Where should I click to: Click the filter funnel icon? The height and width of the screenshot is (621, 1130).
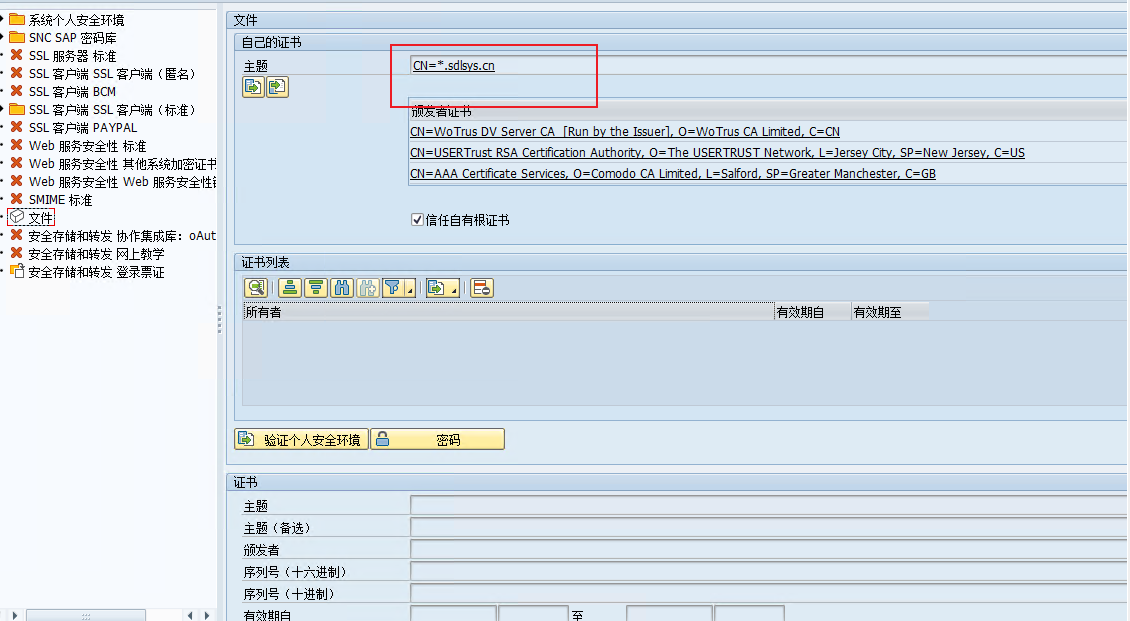coord(393,288)
